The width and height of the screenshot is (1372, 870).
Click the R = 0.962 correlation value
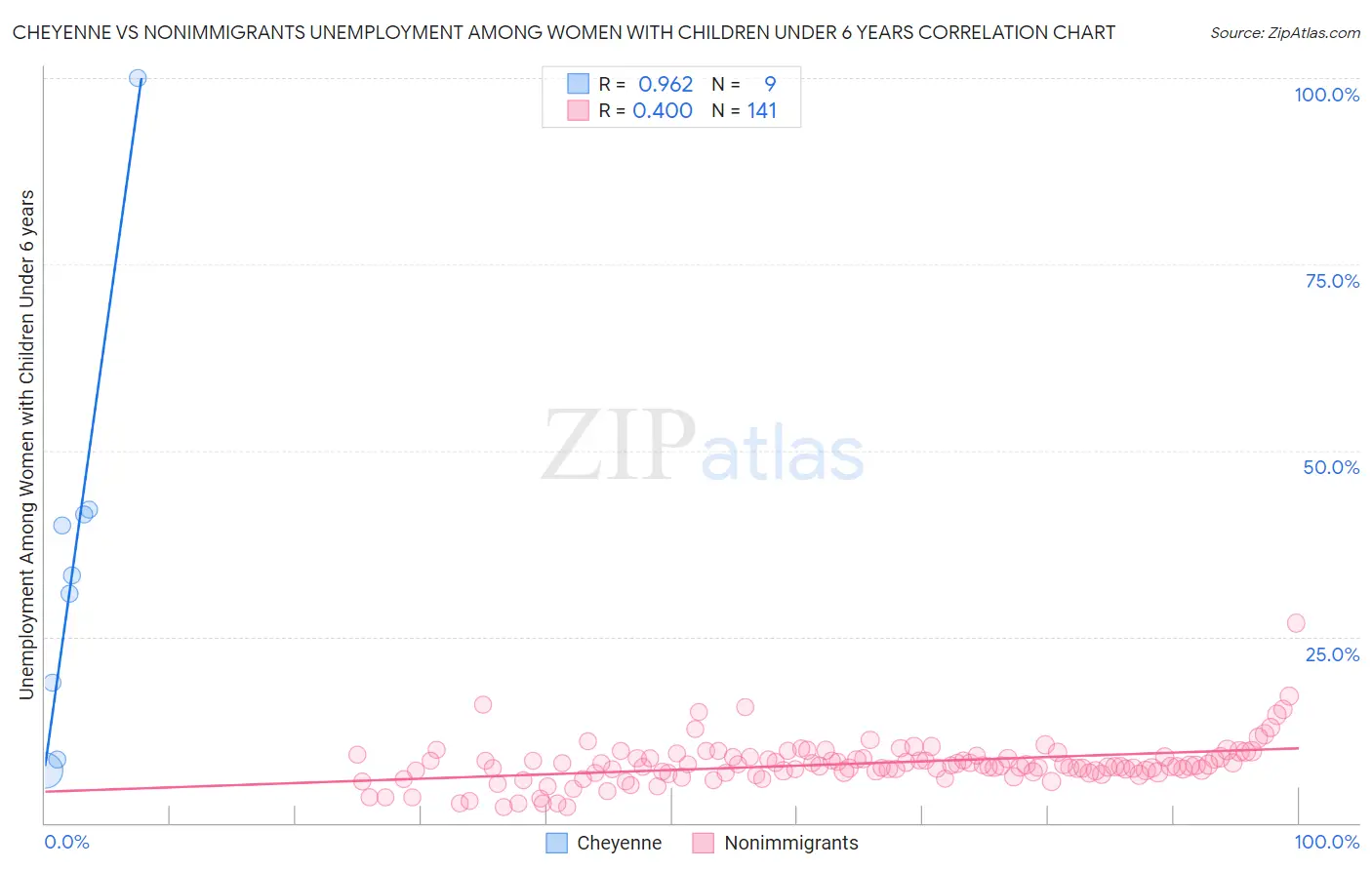pos(646,84)
